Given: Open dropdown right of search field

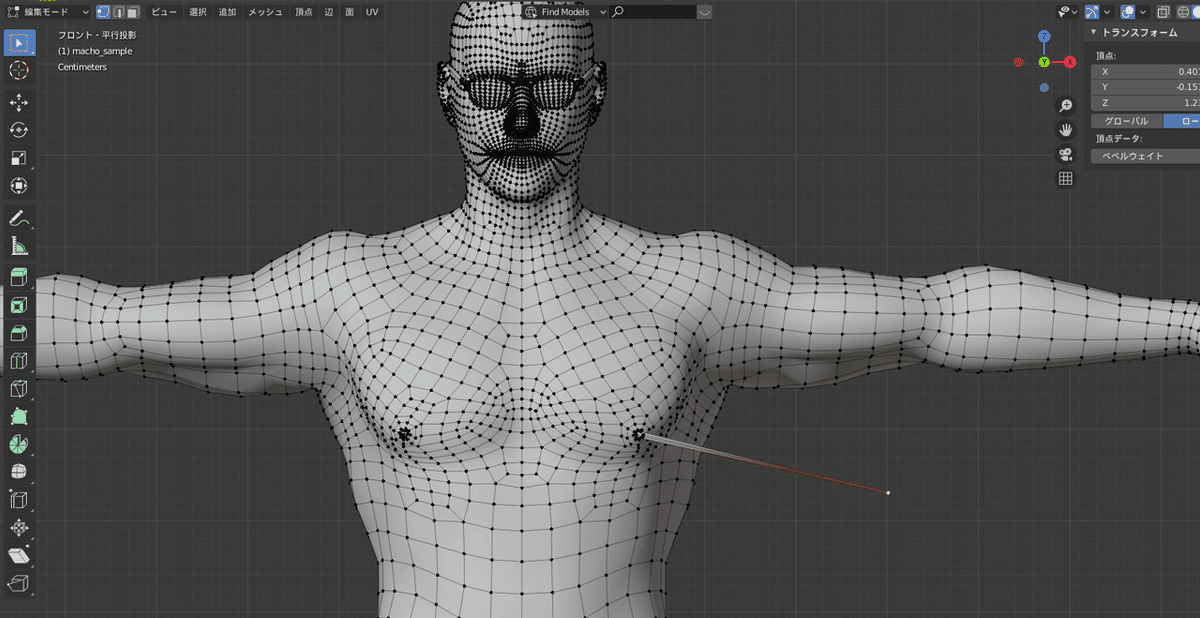Looking at the screenshot, I should [704, 12].
